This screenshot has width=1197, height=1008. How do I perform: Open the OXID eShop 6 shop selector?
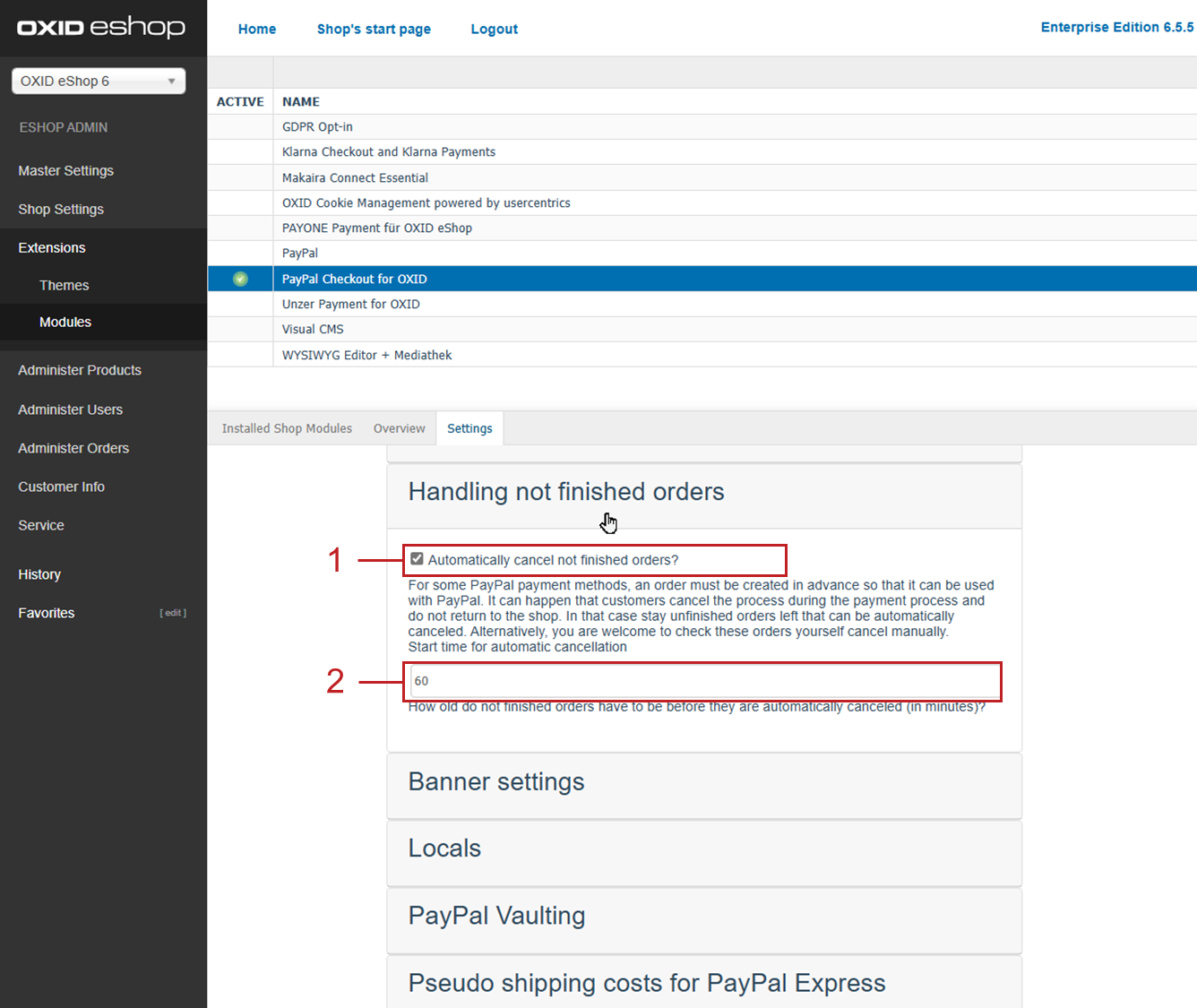pyautogui.click(x=99, y=81)
